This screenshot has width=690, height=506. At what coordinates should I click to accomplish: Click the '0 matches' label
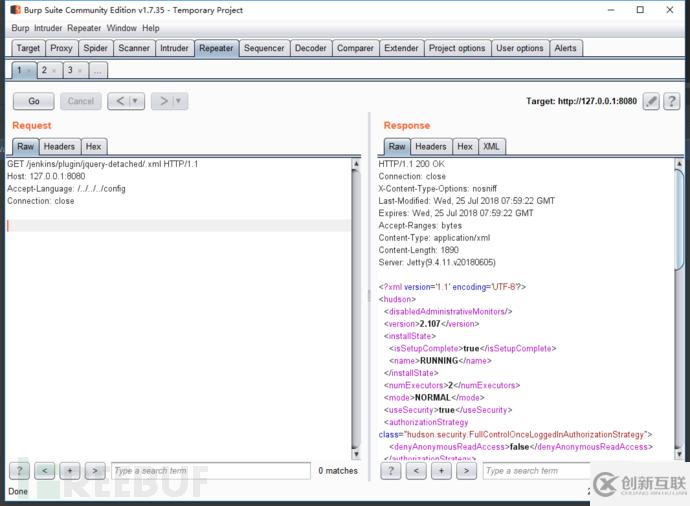tap(338, 471)
